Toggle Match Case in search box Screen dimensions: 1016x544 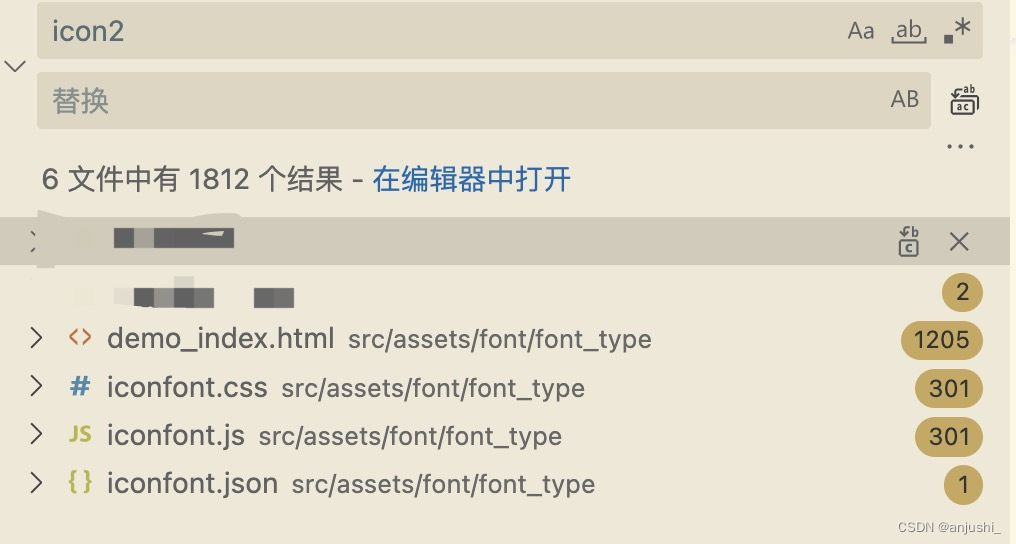[x=861, y=30]
